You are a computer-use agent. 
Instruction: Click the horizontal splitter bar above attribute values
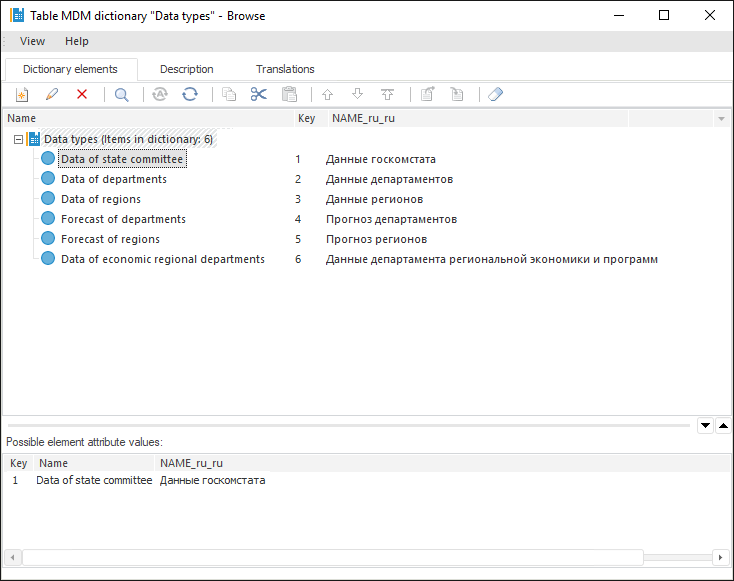point(349,426)
